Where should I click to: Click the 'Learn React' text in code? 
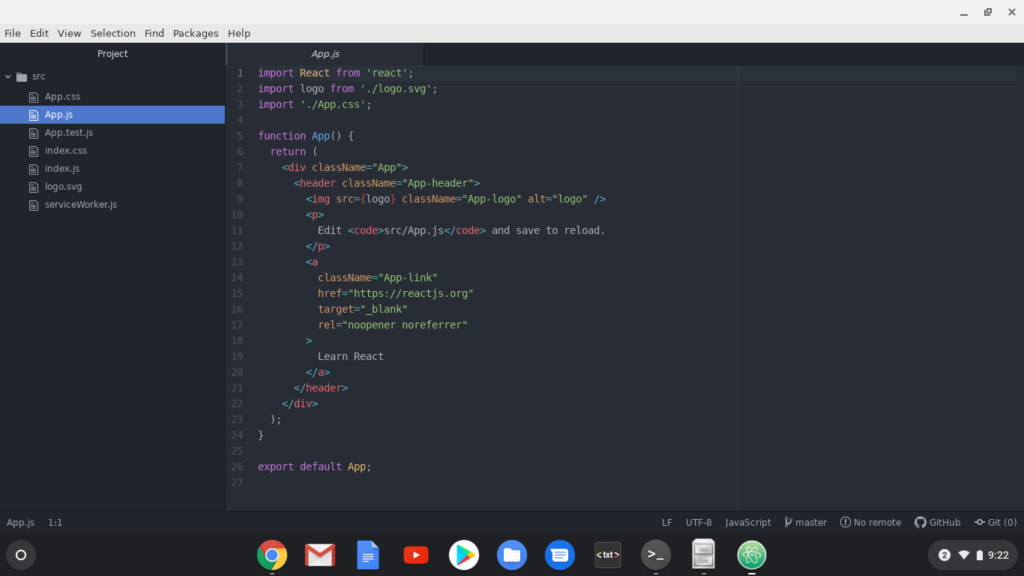coord(351,357)
